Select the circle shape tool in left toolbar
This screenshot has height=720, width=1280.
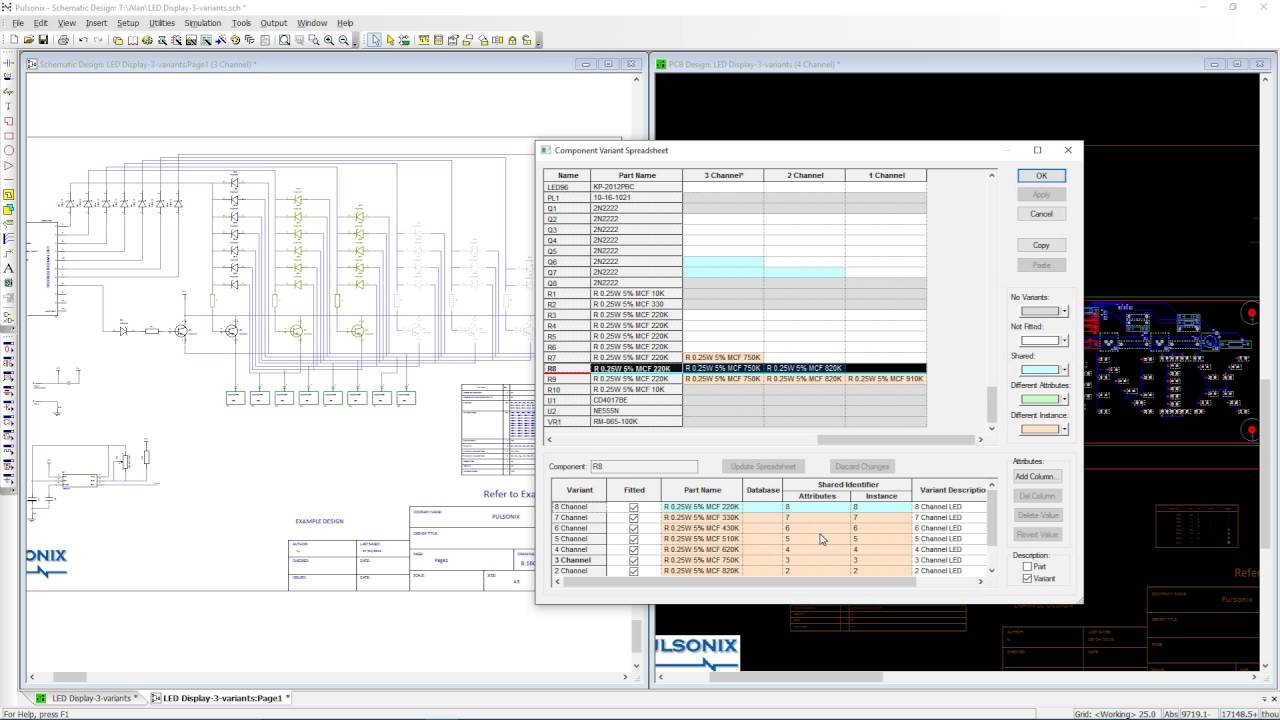(x=9, y=151)
